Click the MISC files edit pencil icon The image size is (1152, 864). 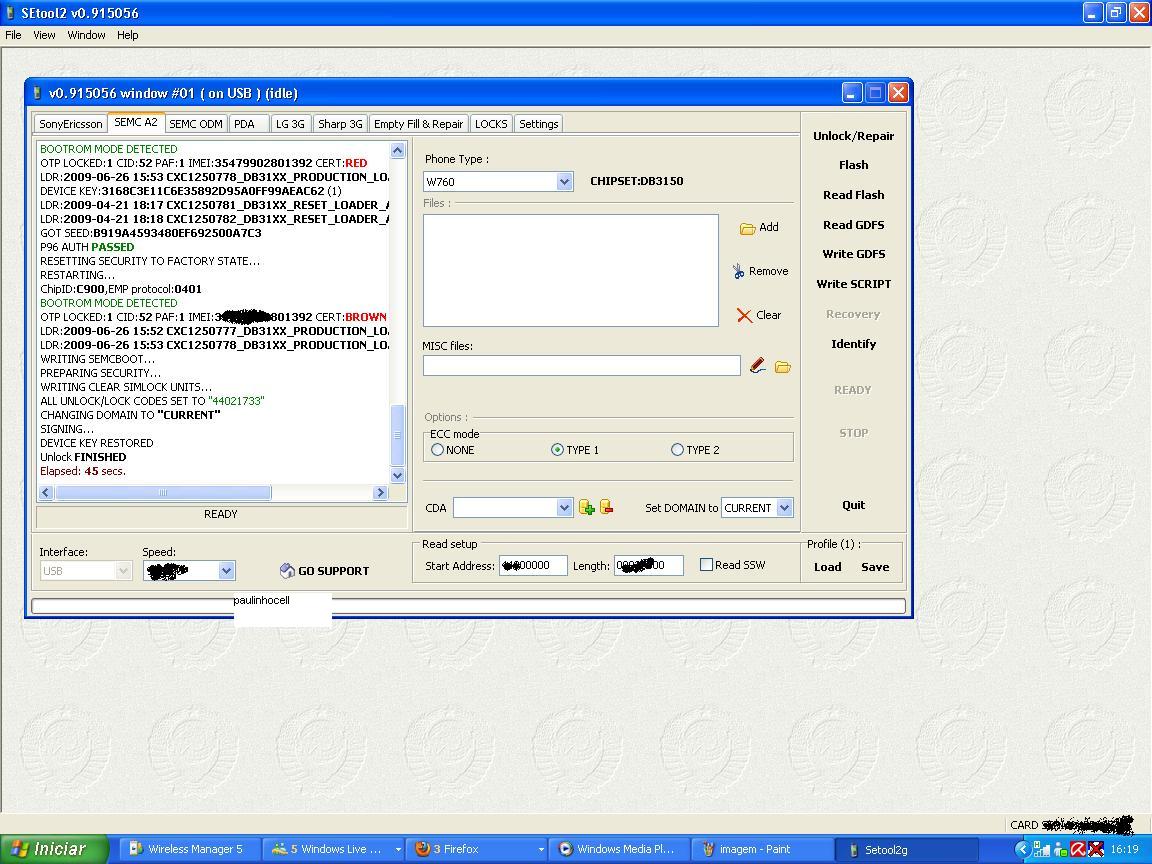tap(758, 366)
